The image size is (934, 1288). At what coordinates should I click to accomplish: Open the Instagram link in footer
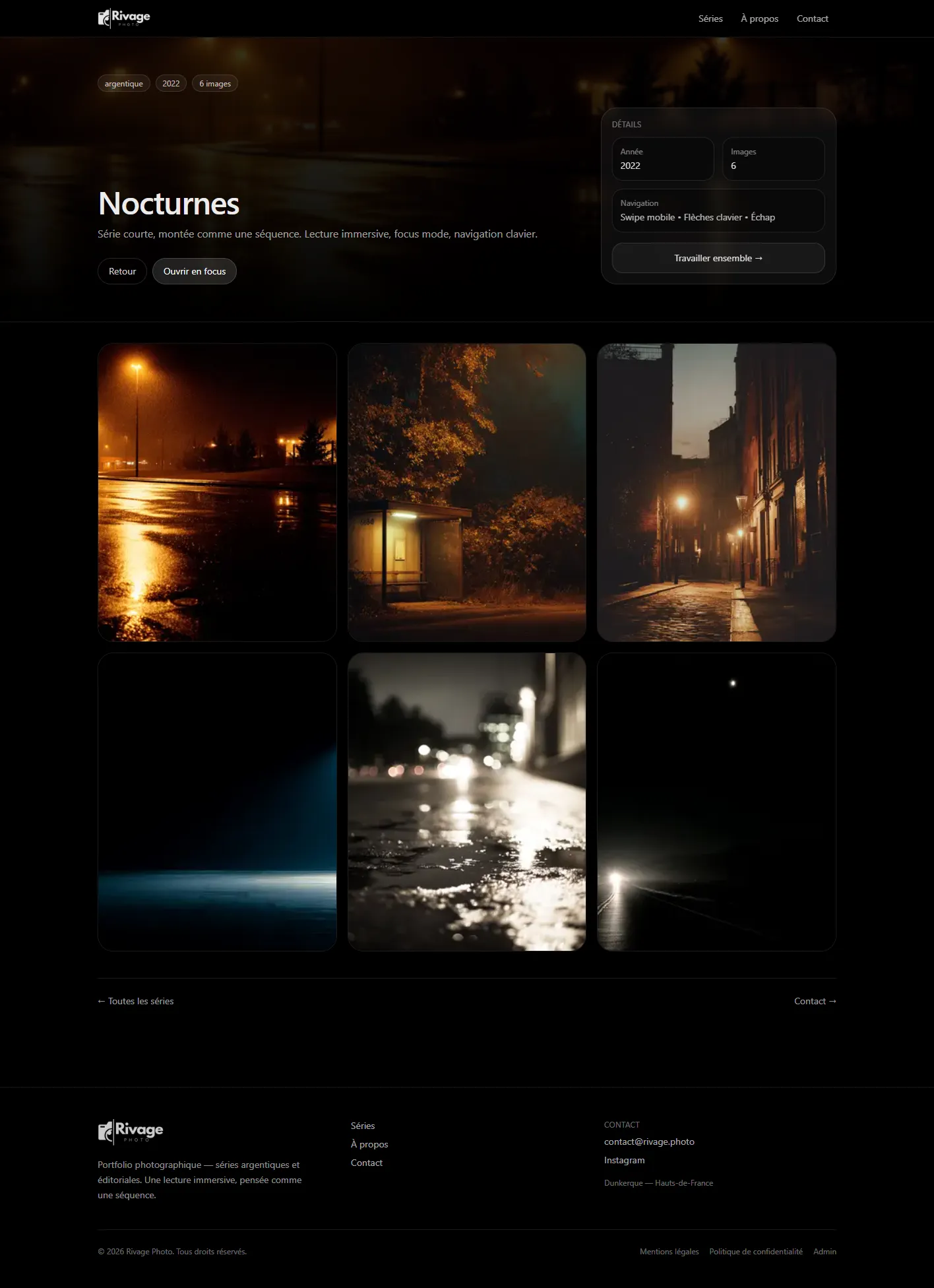pos(624,1160)
